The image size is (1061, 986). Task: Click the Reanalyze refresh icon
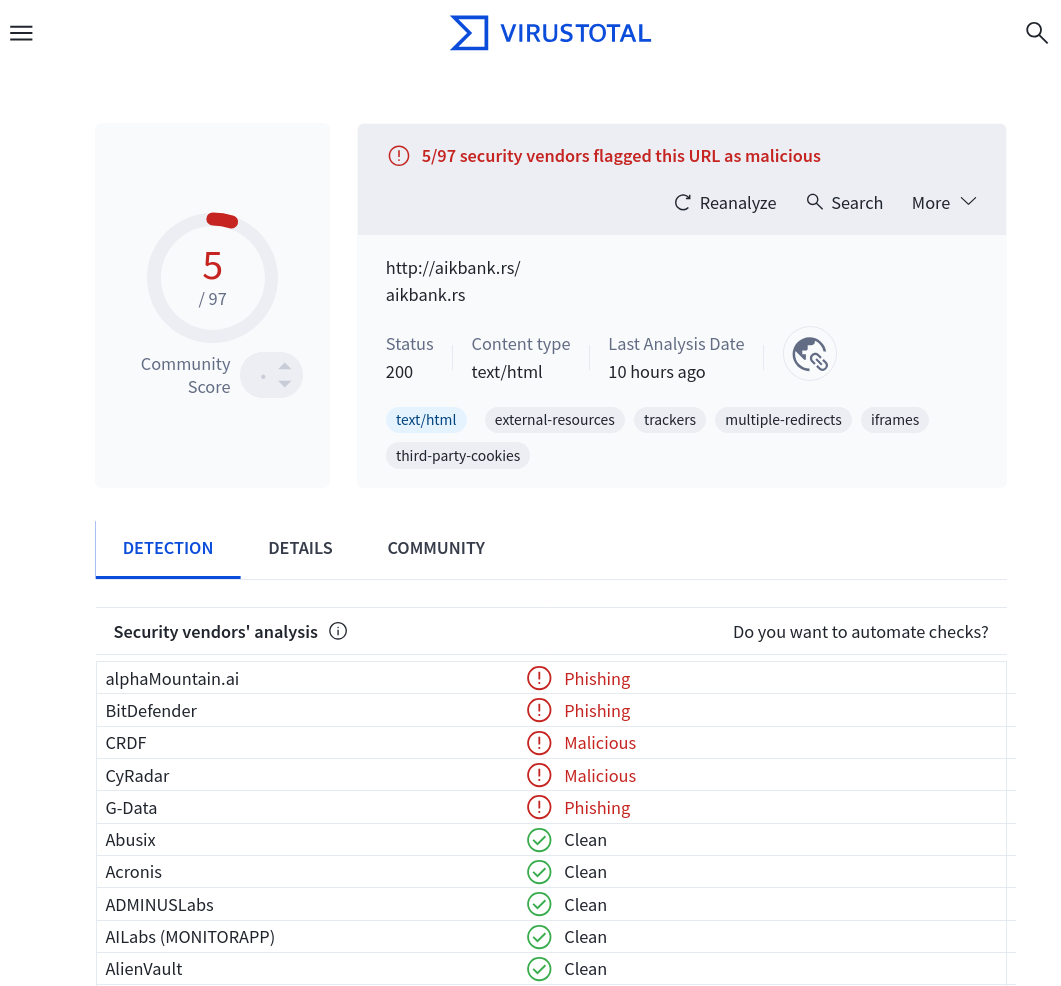tap(683, 202)
